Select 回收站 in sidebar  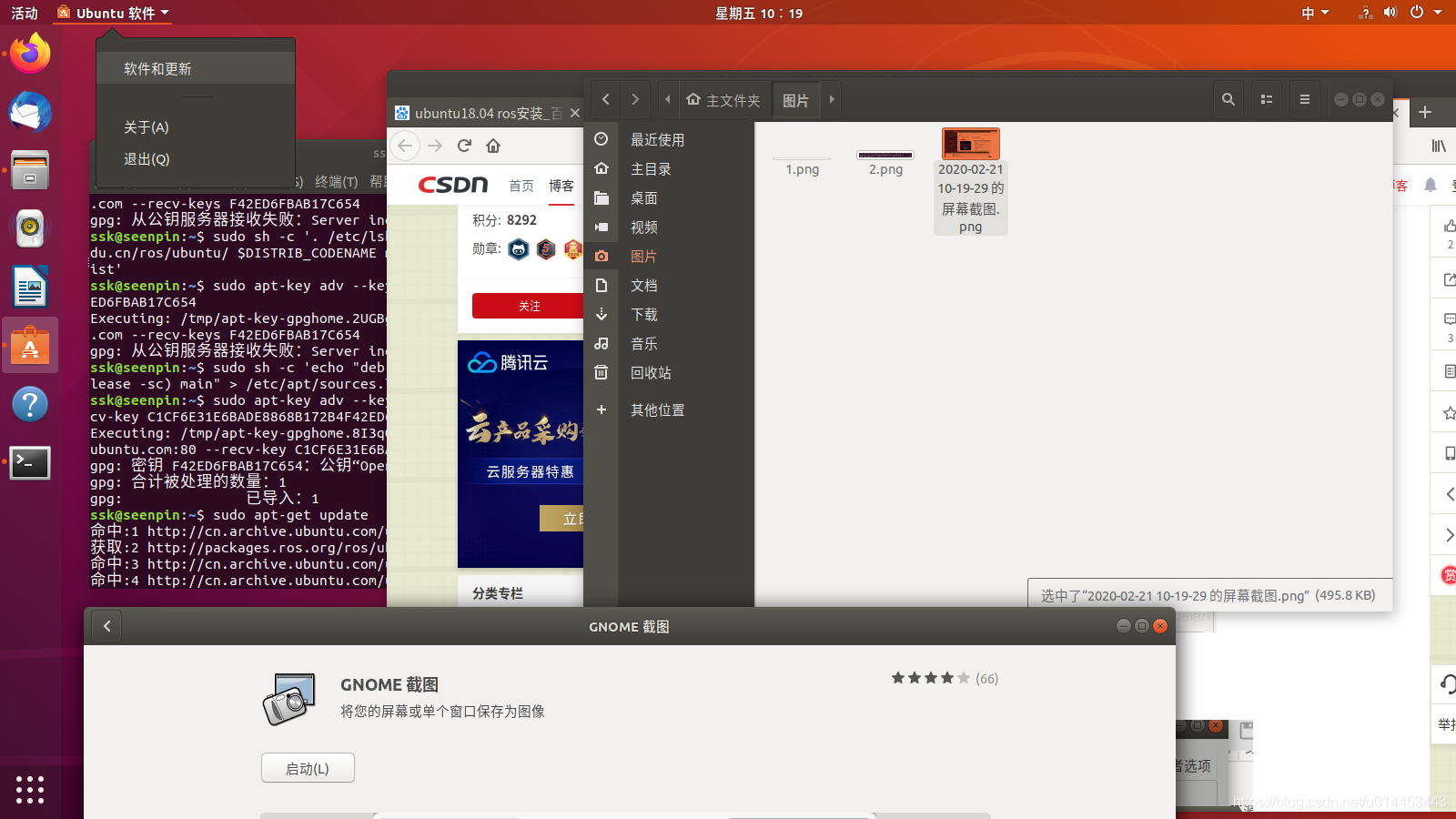669,373
